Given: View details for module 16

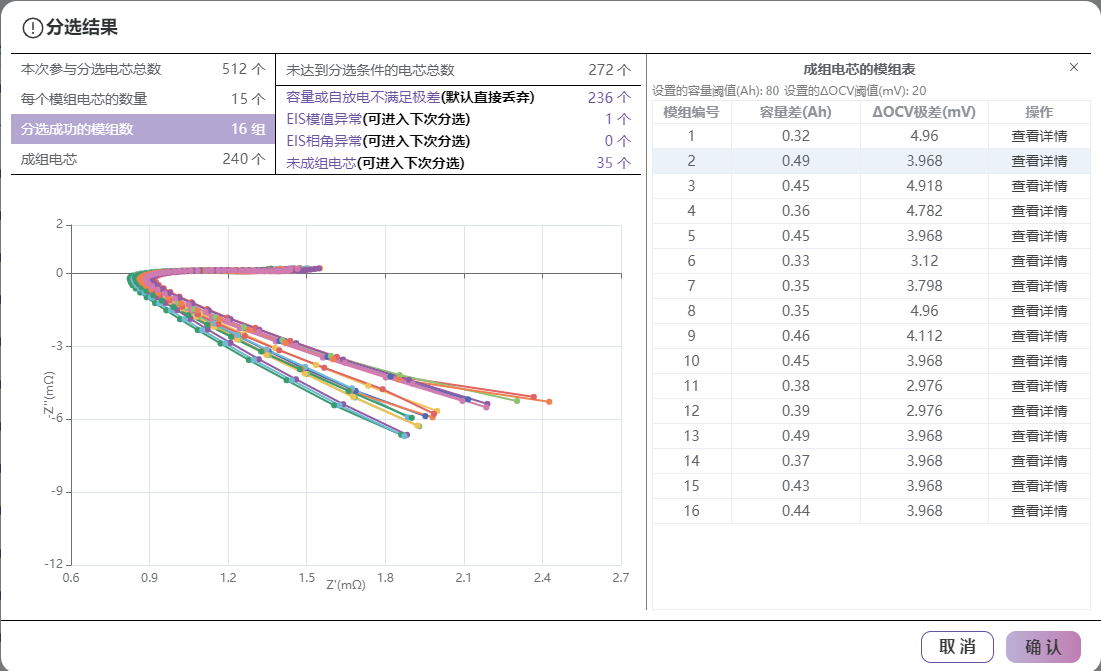Looking at the screenshot, I should [1038, 511].
